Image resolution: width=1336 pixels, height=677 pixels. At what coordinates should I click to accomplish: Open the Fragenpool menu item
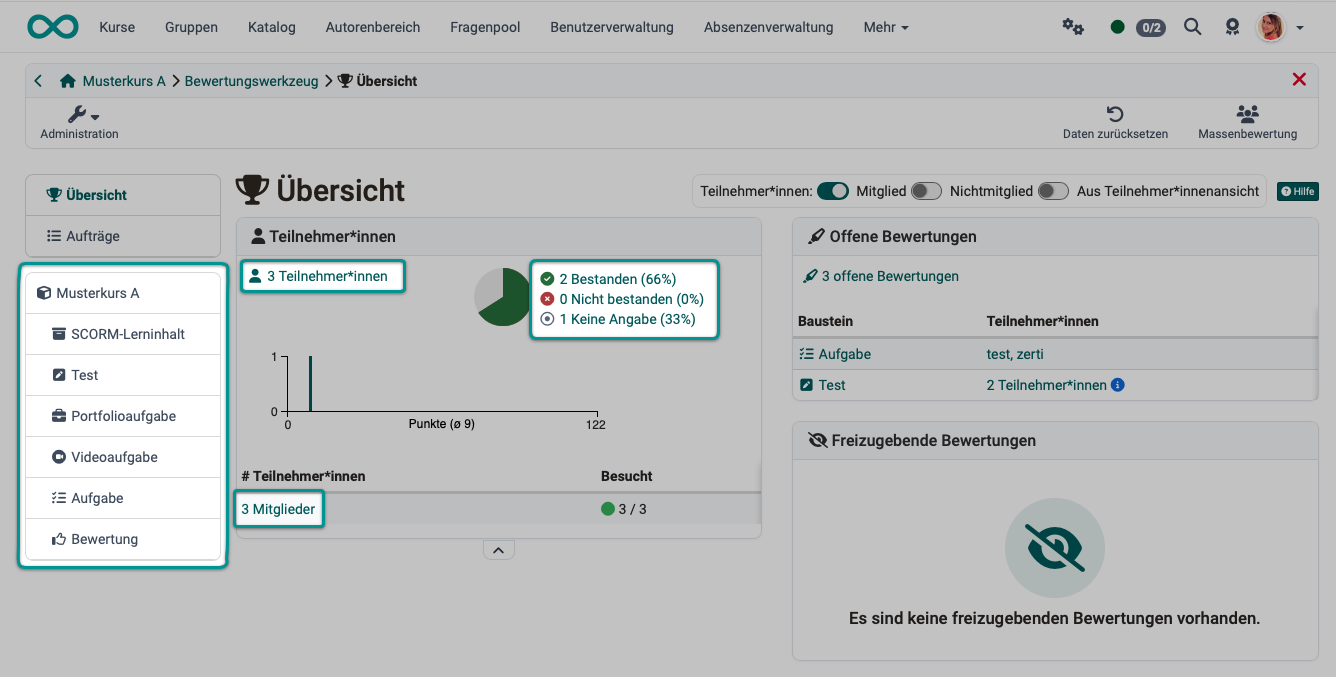click(x=485, y=27)
